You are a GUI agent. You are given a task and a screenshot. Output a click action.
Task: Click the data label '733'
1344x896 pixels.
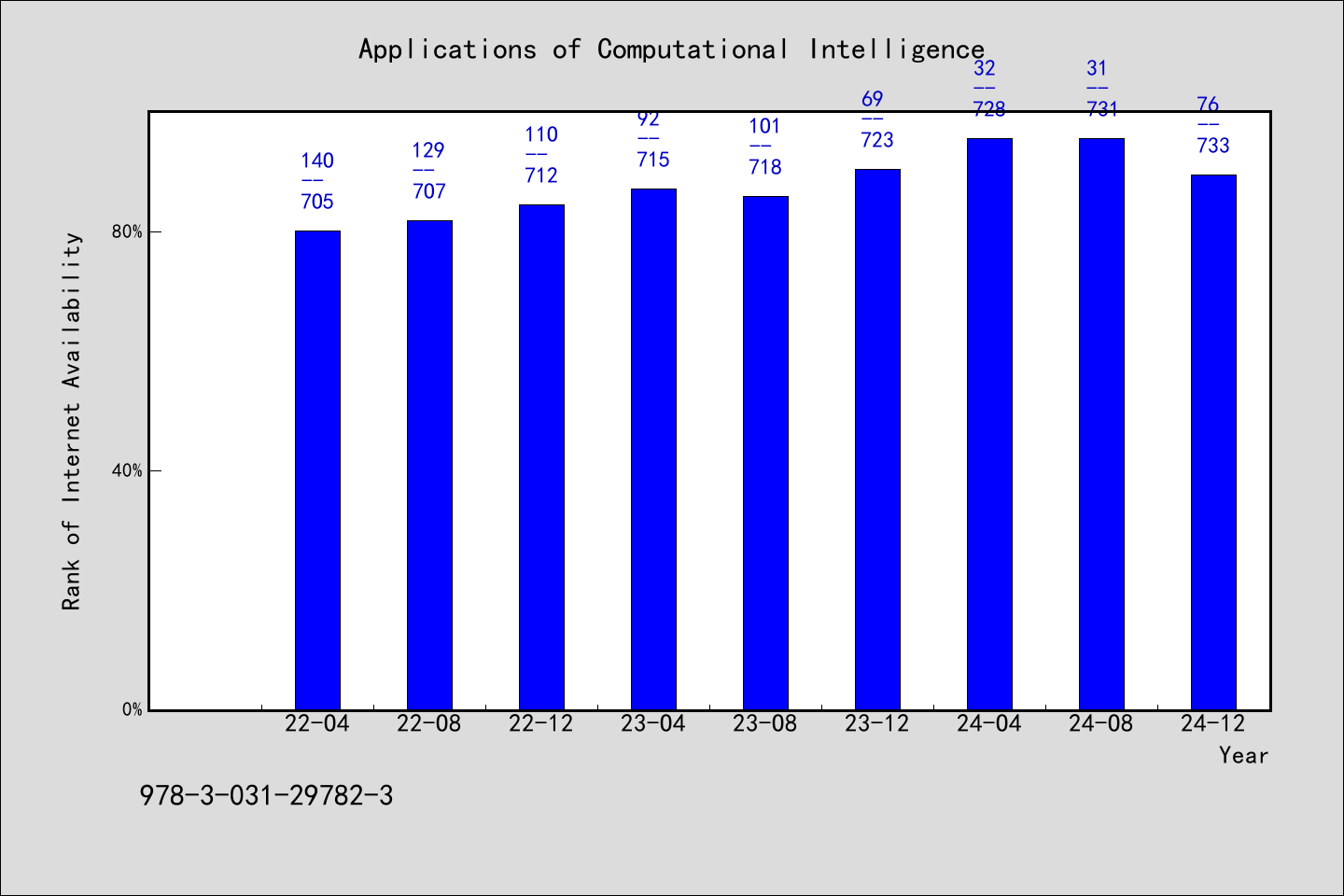pos(1213,146)
